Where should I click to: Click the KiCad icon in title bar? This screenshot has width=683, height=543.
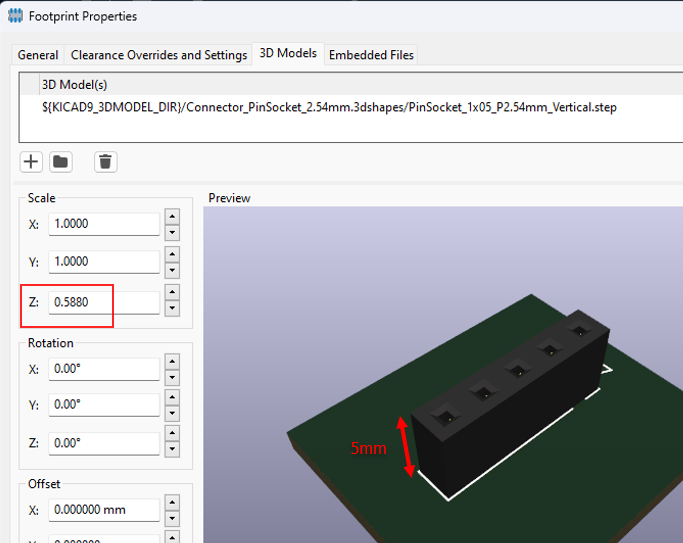pos(15,16)
